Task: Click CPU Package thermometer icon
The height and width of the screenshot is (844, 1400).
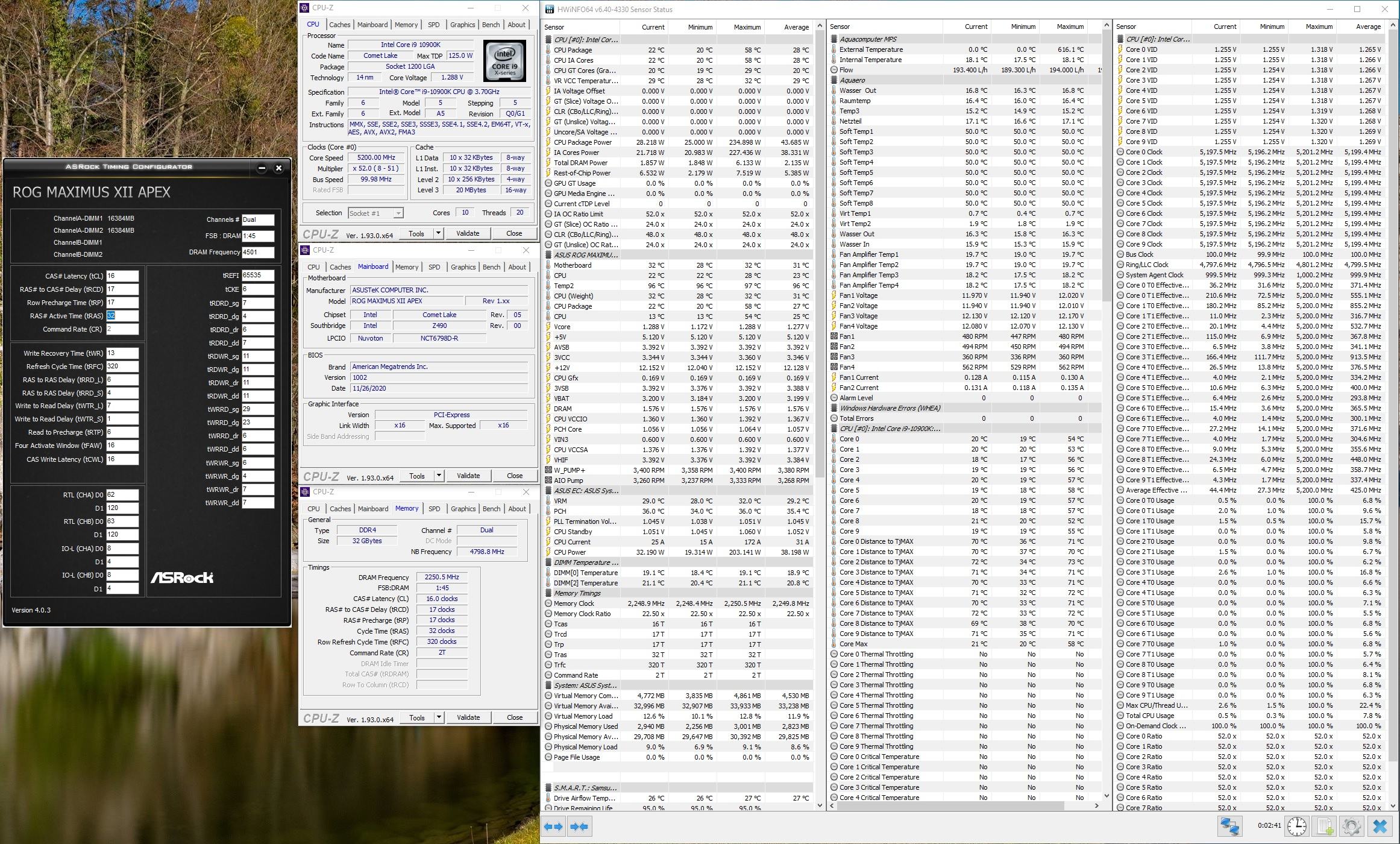Action: pos(548,50)
